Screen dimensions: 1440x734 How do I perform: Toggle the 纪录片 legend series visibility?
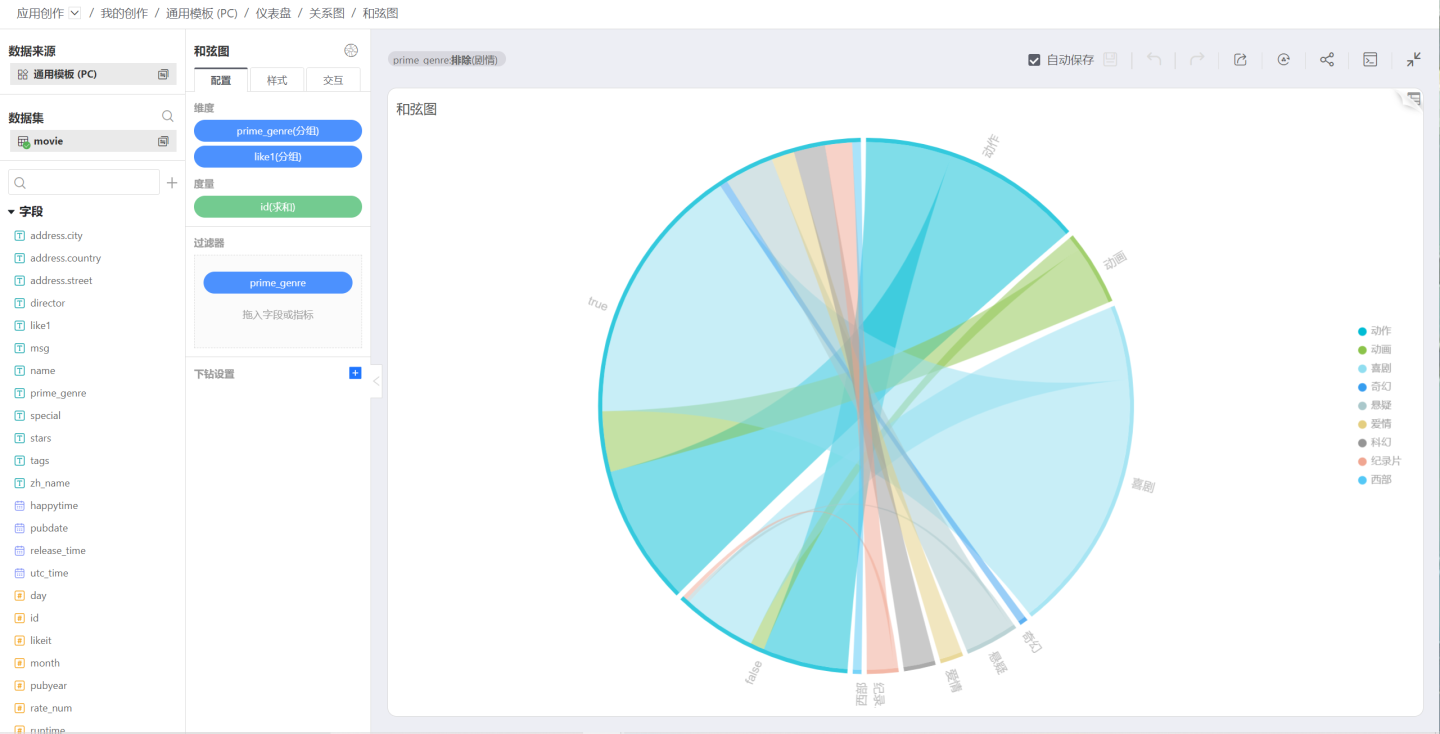point(1378,461)
